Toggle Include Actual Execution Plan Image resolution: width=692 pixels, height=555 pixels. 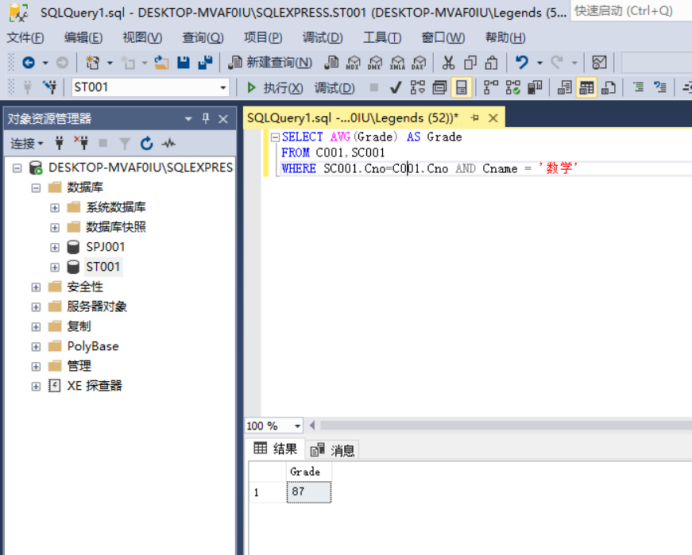[x=491, y=88]
